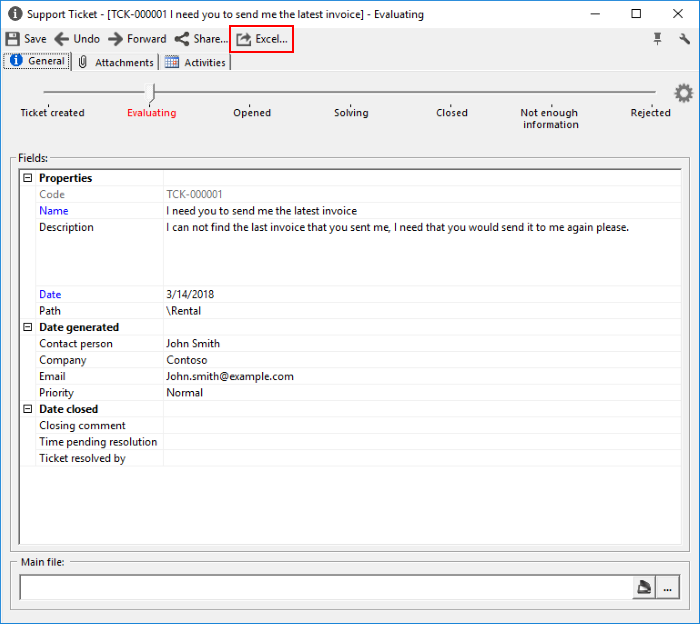
Task: Click the Undo button label
Action: pyautogui.click(x=87, y=39)
